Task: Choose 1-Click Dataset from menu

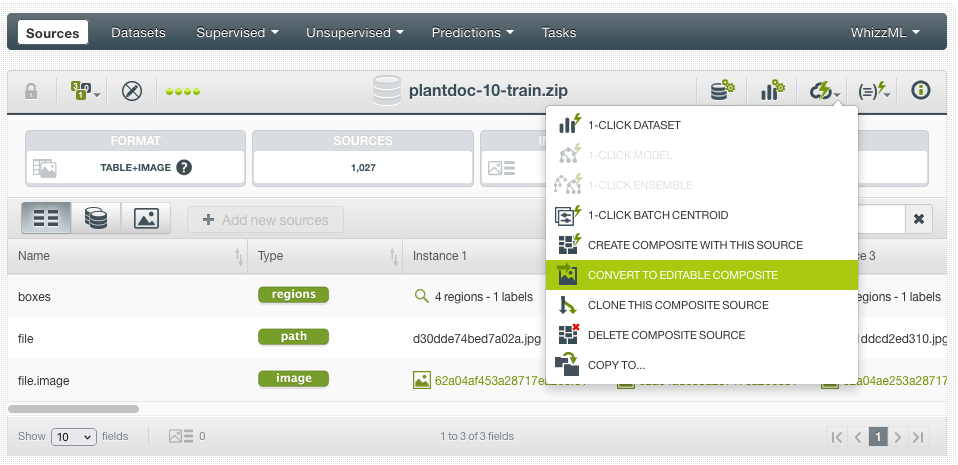Action: click(x=634, y=125)
